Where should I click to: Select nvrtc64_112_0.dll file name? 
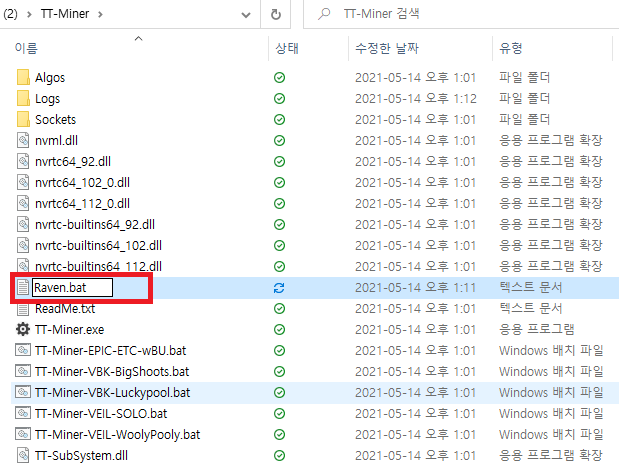point(82,203)
